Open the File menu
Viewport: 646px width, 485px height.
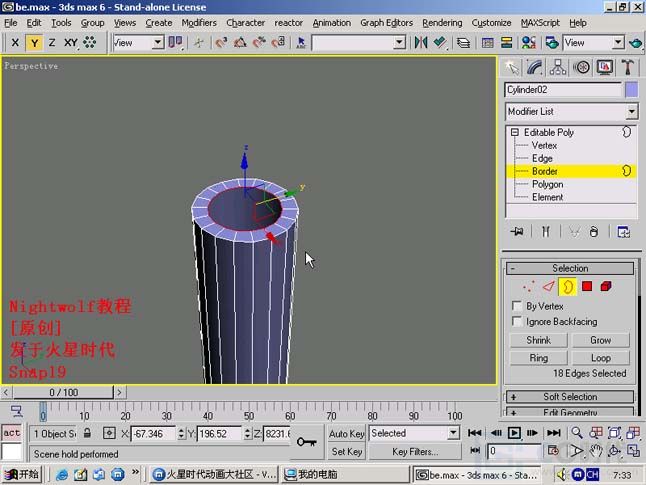point(11,23)
